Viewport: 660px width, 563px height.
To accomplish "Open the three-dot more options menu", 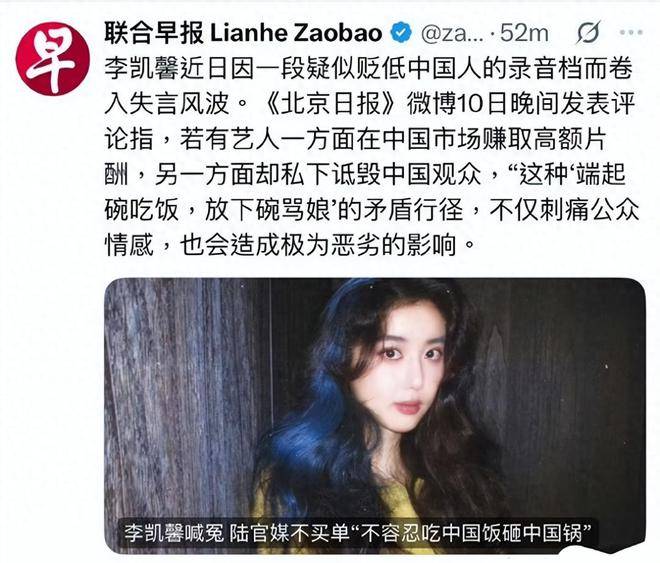I will click(x=632, y=32).
